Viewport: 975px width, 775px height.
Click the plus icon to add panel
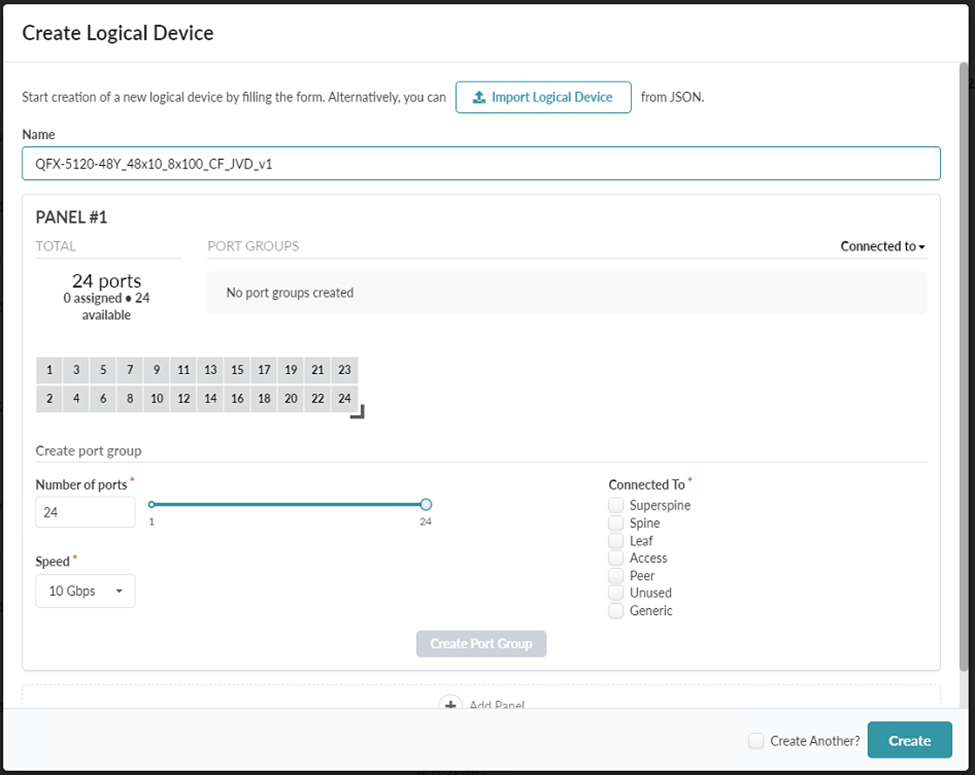(450, 704)
